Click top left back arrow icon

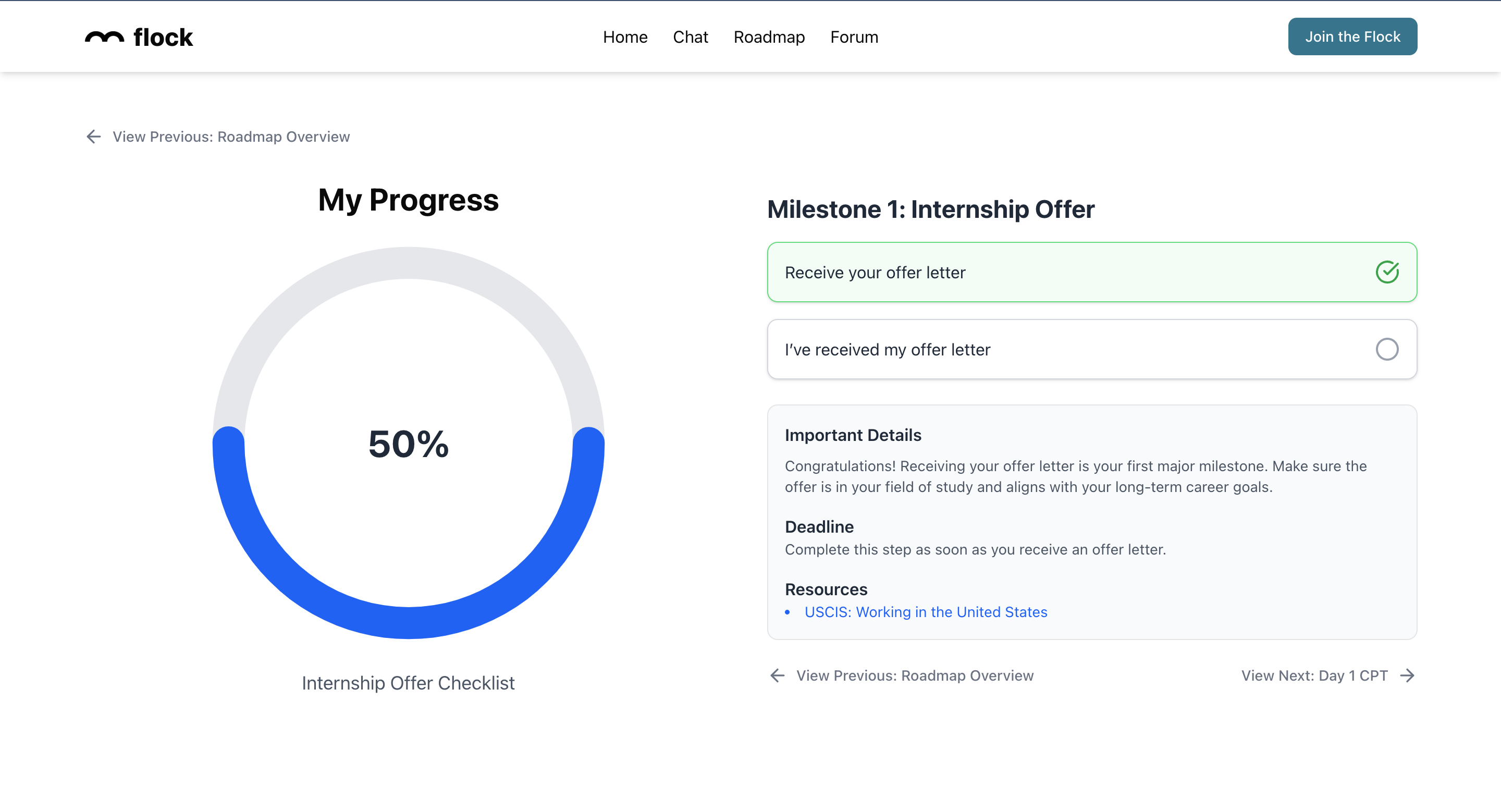pos(93,137)
